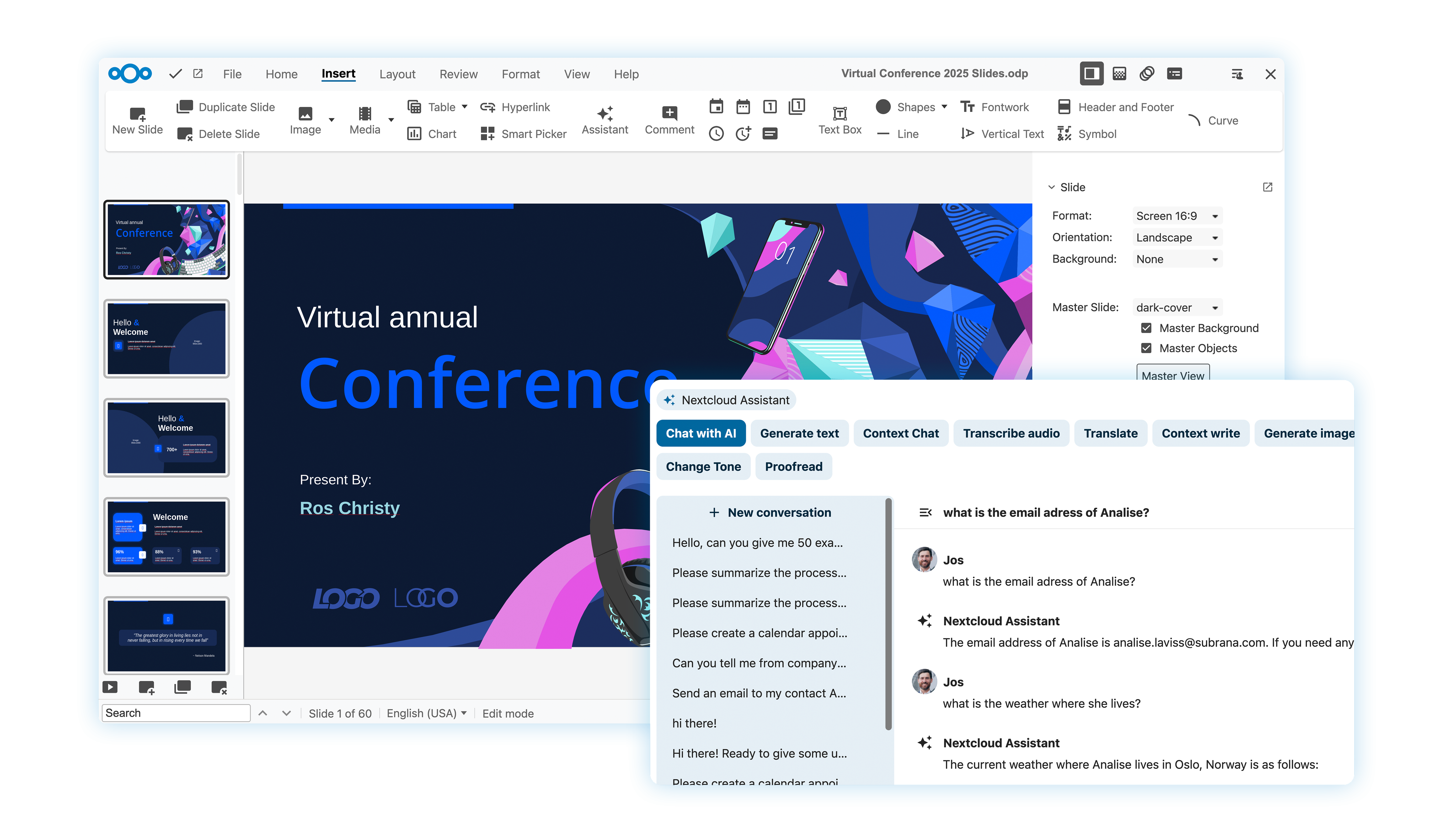Insert a Text Box
This screenshot has height=819, width=1456.
840,121
